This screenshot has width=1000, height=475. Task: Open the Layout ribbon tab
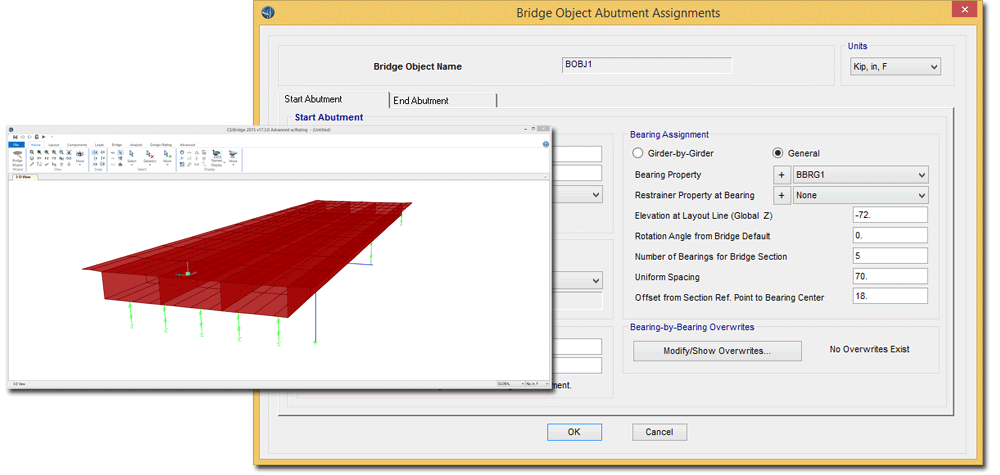(x=54, y=145)
